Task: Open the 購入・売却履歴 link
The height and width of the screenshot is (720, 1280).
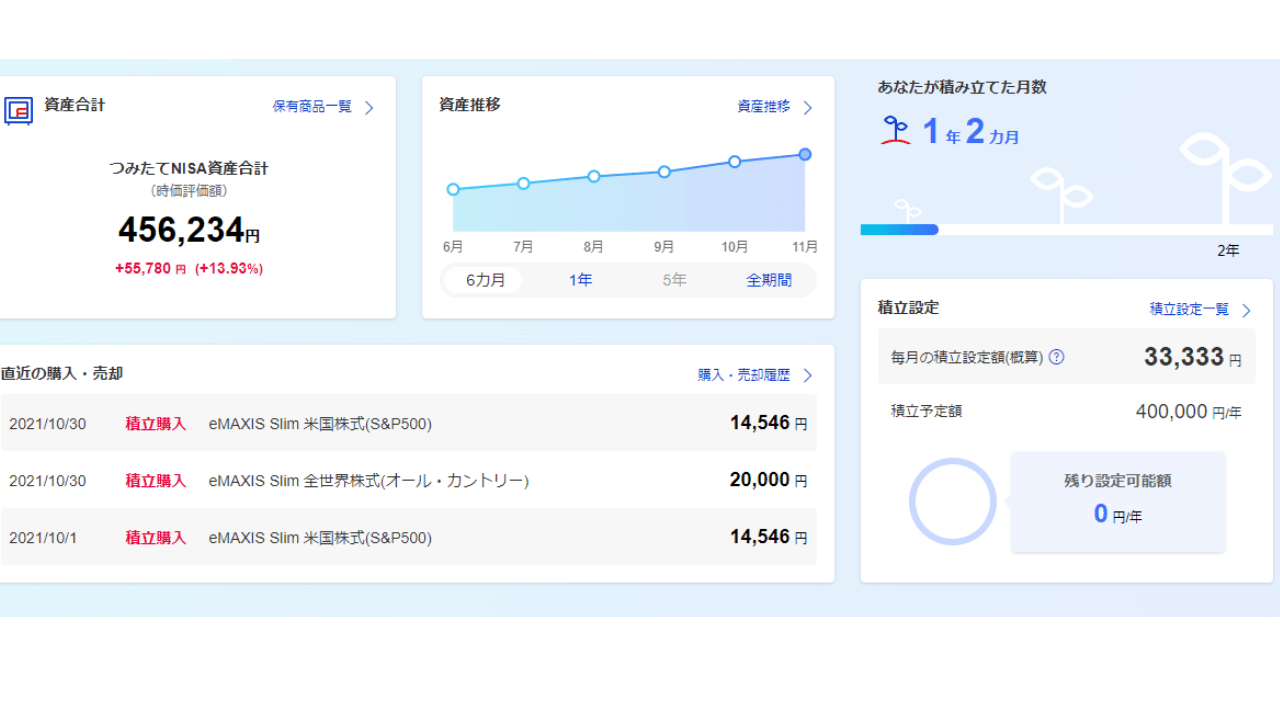Action: click(743, 375)
